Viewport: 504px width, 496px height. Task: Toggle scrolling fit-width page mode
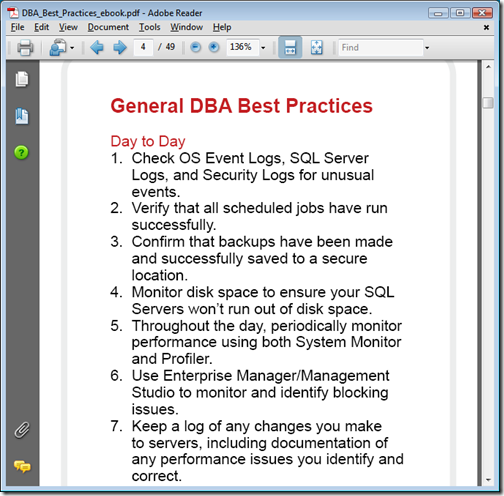[290, 47]
